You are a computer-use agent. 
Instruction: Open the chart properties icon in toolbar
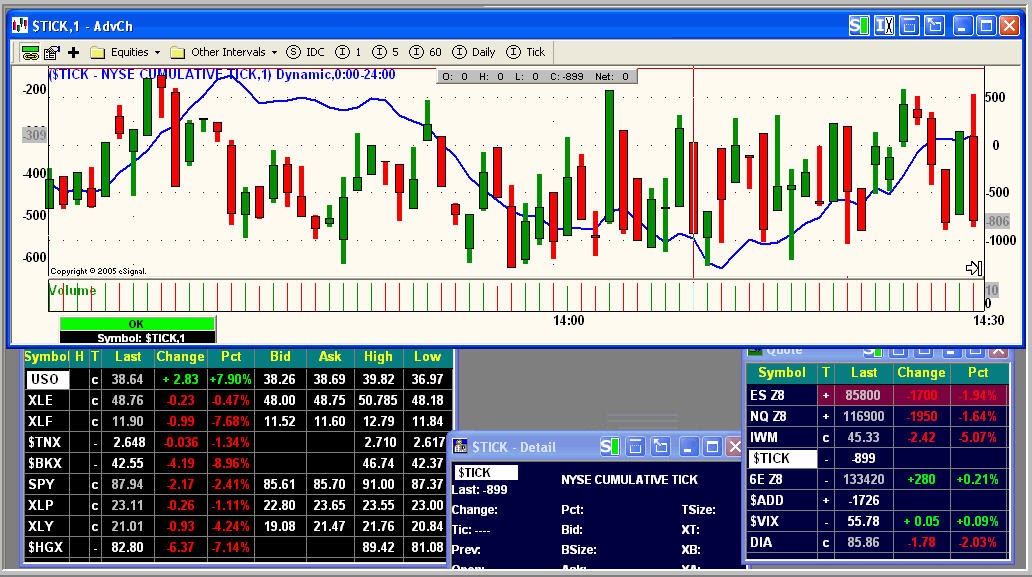(52, 53)
